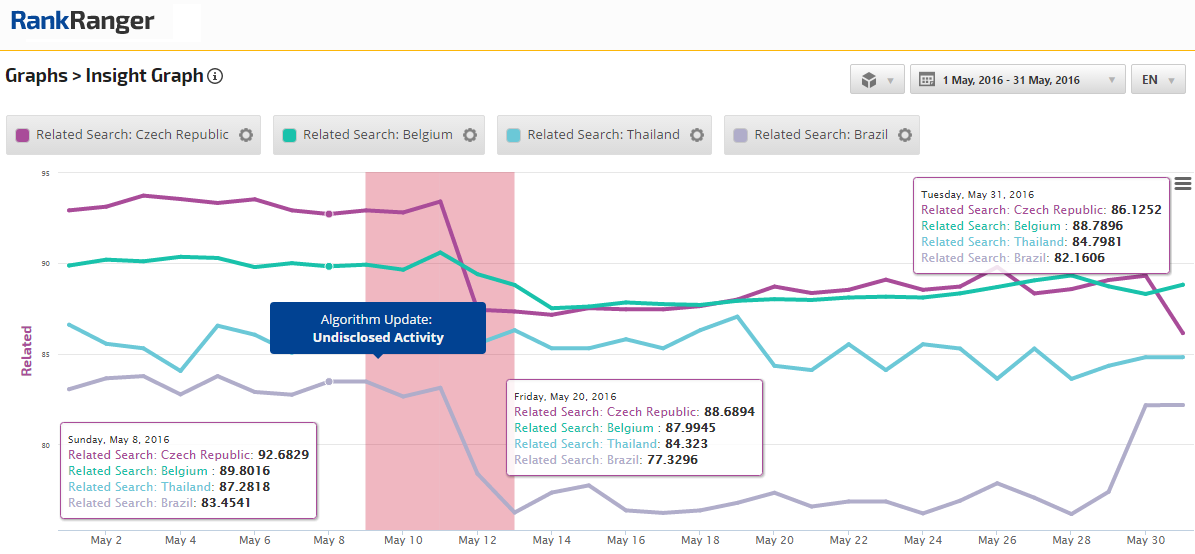Click the Related Search: Brazil legend button
This screenshot has width=1195, height=554.
820,135
